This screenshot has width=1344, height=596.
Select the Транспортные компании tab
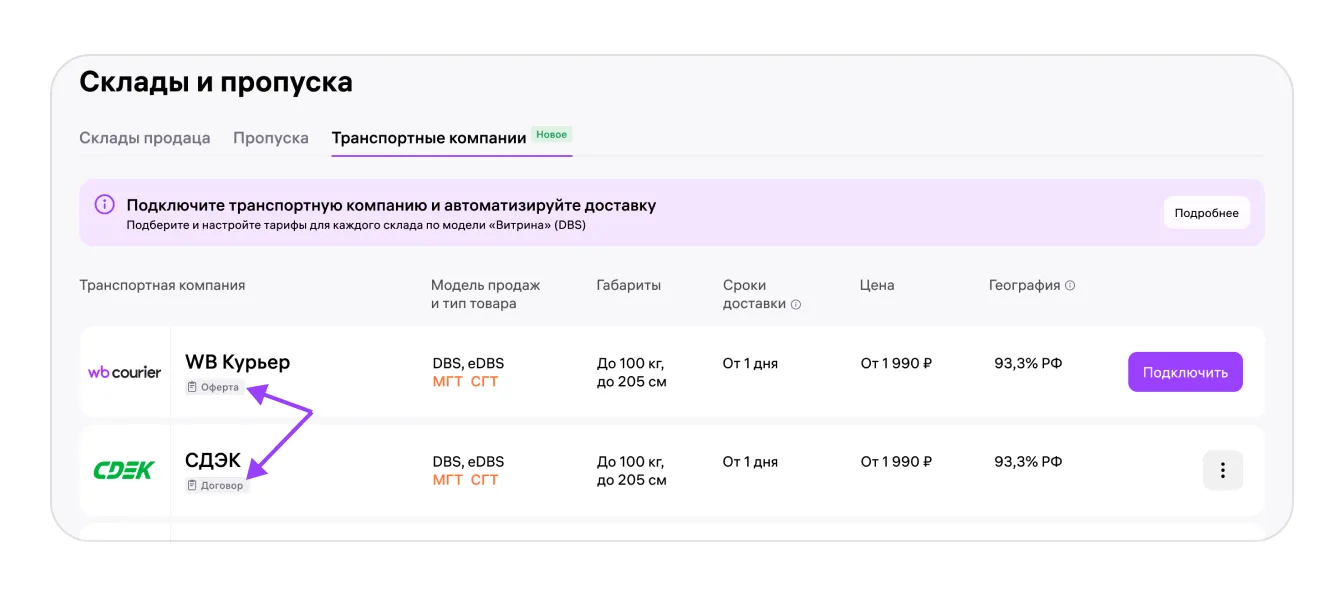pyautogui.click(x=429, y=138)
